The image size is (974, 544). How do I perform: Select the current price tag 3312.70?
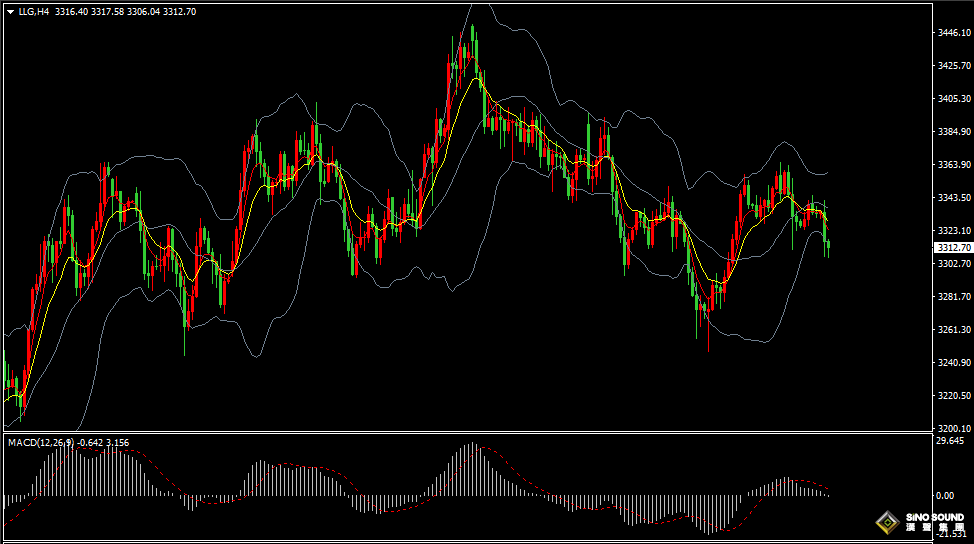(x=951, y=247)
